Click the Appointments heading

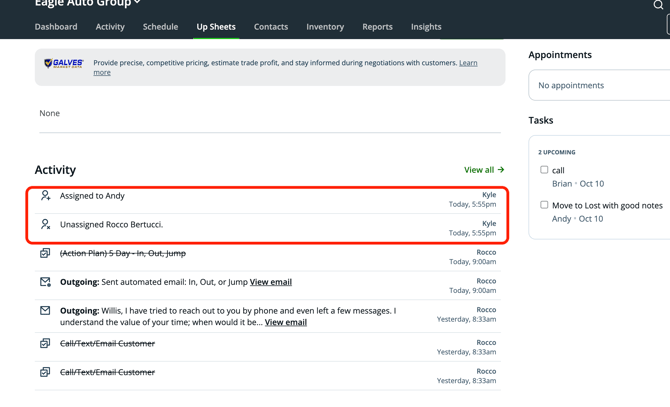pyautogui.click(x=560, y=55)
